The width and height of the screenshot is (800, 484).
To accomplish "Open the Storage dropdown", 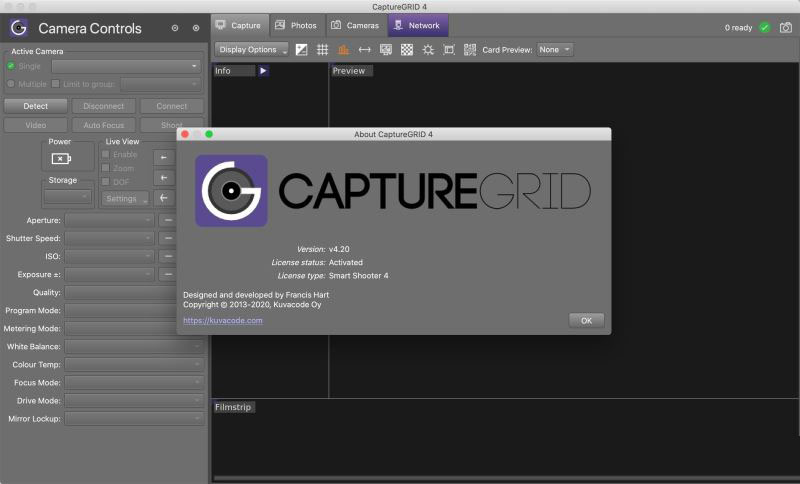I will pos(68,196).
